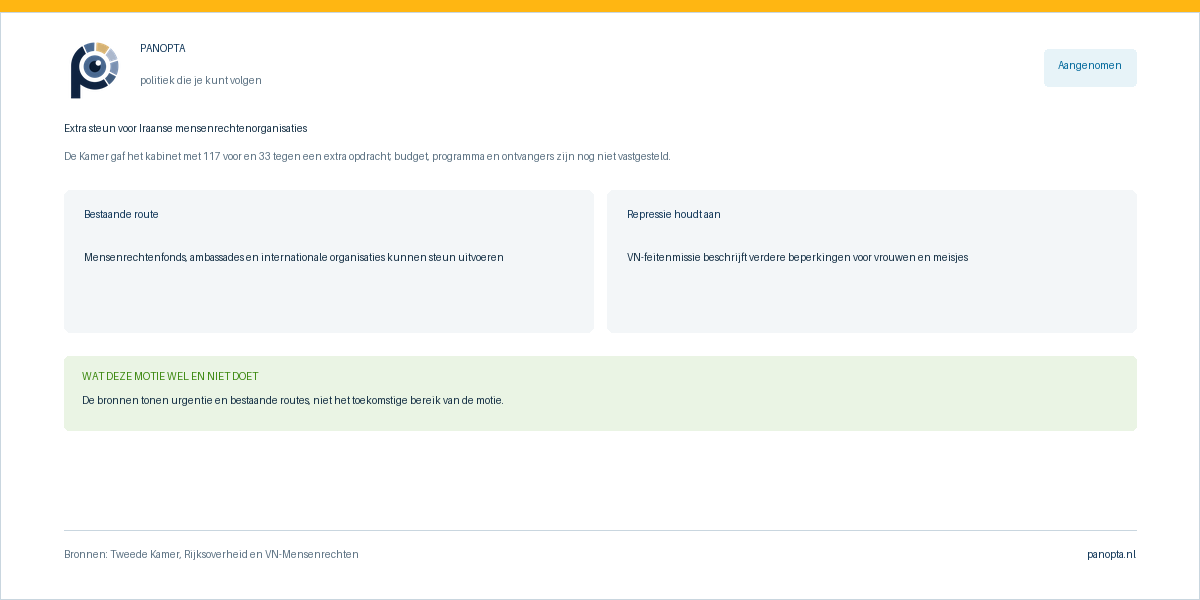The height and width of the screenshot is (600, 1200).
Task: Select the 'Bestaande route' card title
Action: 121,214
